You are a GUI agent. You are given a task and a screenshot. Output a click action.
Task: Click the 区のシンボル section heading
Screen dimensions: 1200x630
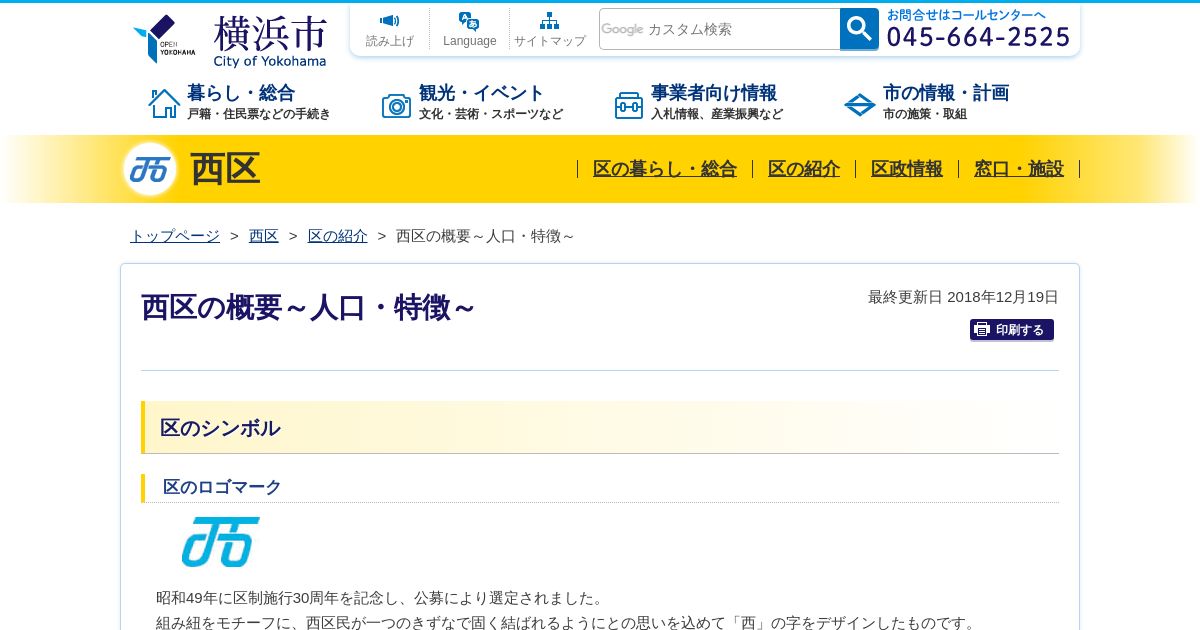[x=220, y=428]
